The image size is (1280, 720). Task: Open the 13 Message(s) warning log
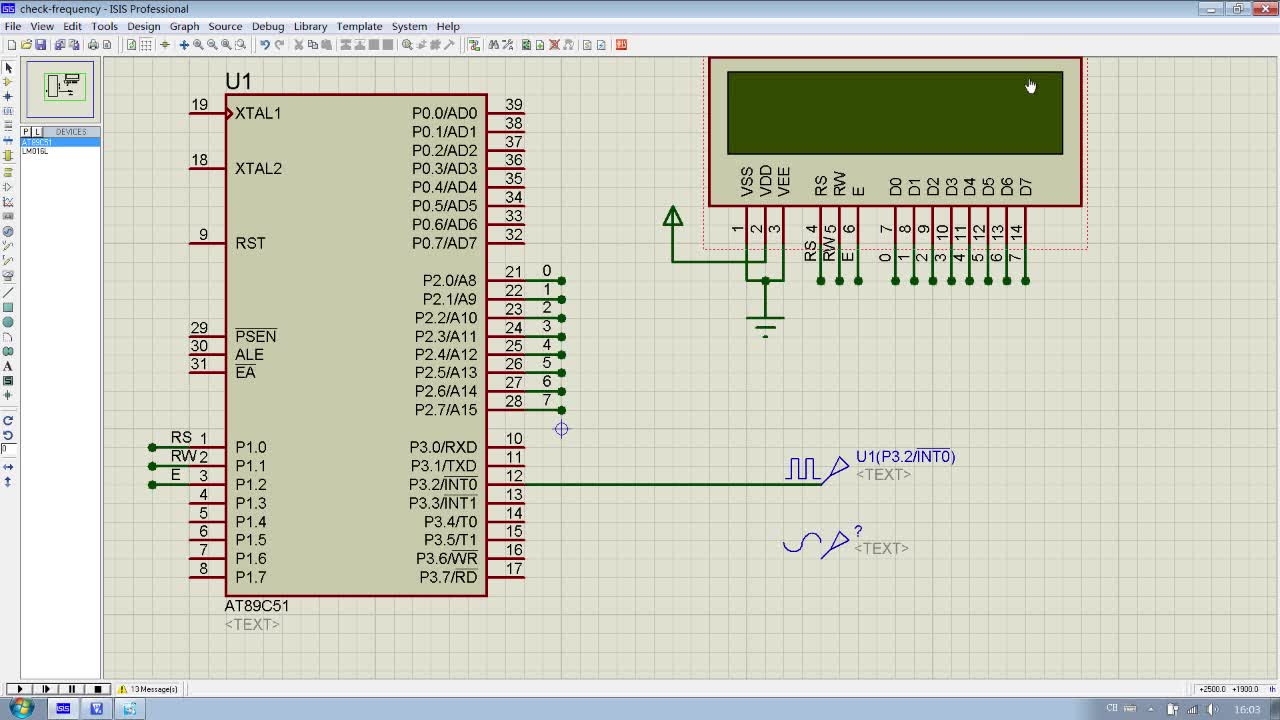(x=148, y=689)
